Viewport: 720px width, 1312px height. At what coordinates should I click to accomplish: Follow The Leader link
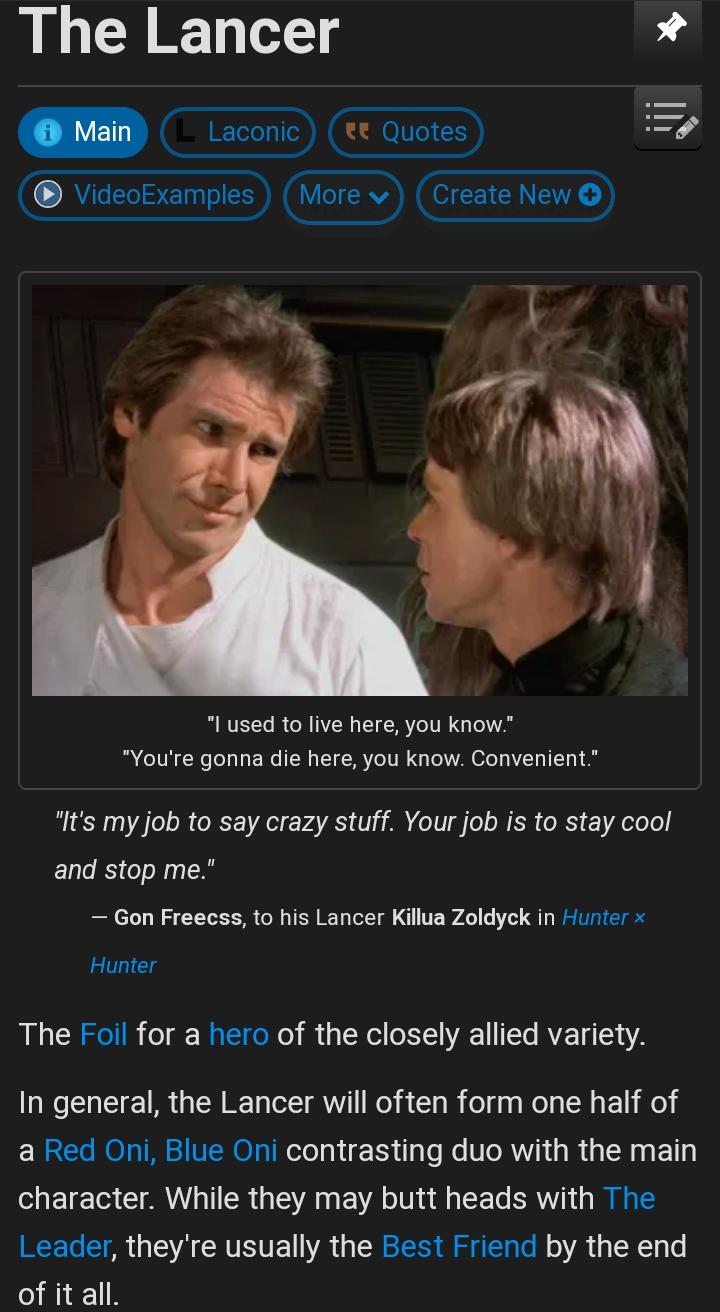tap(337, 1222)
